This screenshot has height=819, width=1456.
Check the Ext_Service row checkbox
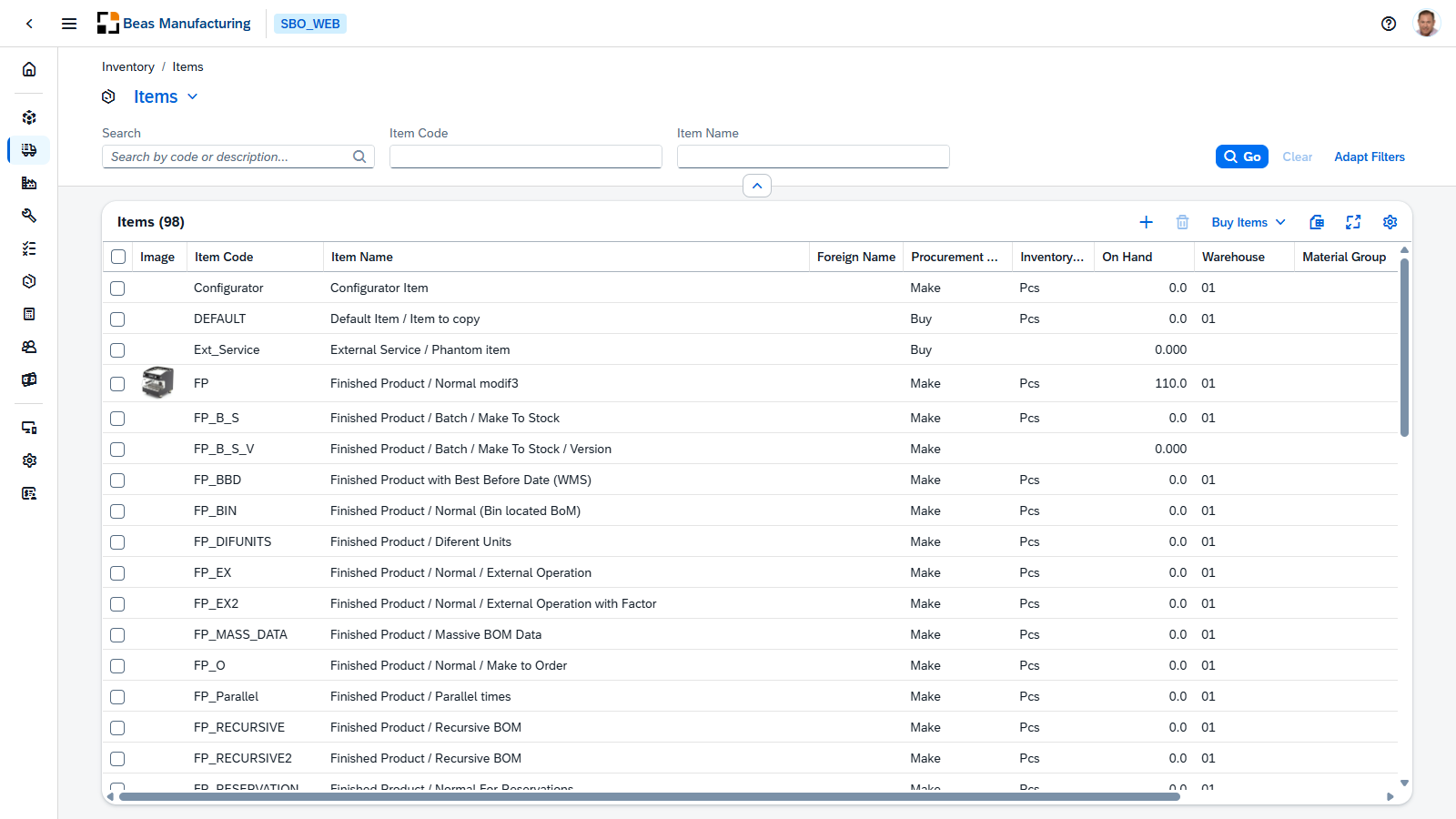pyautogui.click(x=117, y=350)
